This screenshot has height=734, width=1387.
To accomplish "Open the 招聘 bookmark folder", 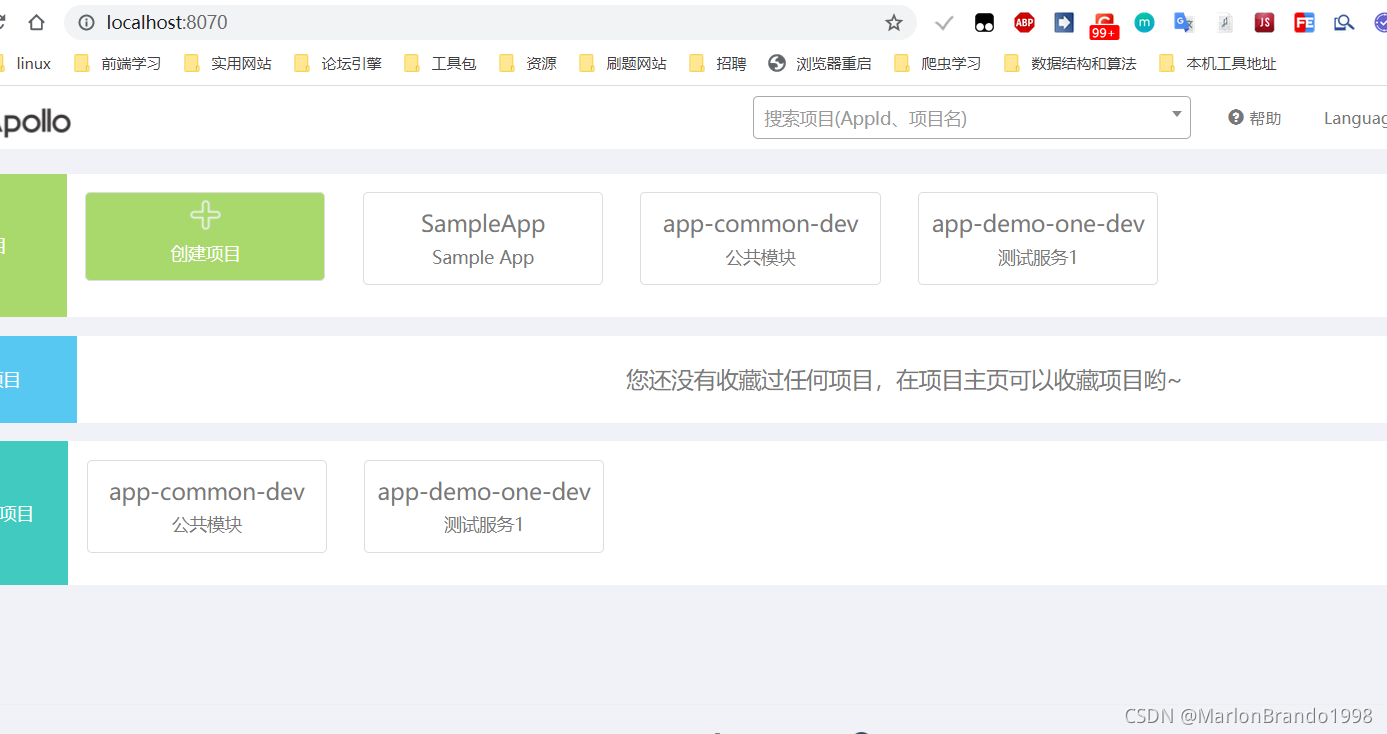I will click(x=717, y=63).
